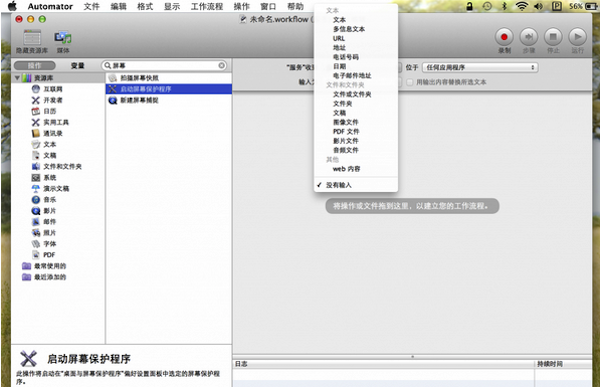Screen dimensions: 600x387
Task: Select the 字体 library category
Action: tap(49, 244)
